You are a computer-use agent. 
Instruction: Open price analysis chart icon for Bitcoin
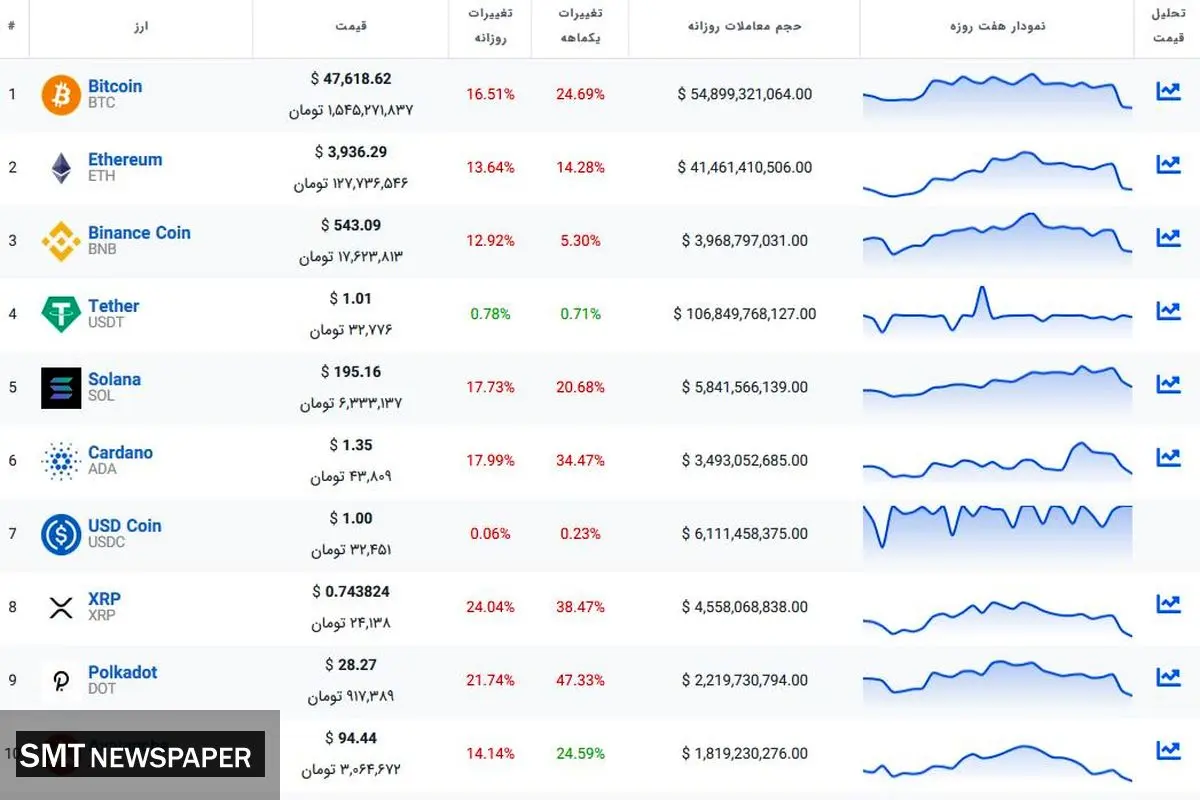click(x=1168, y=91)
